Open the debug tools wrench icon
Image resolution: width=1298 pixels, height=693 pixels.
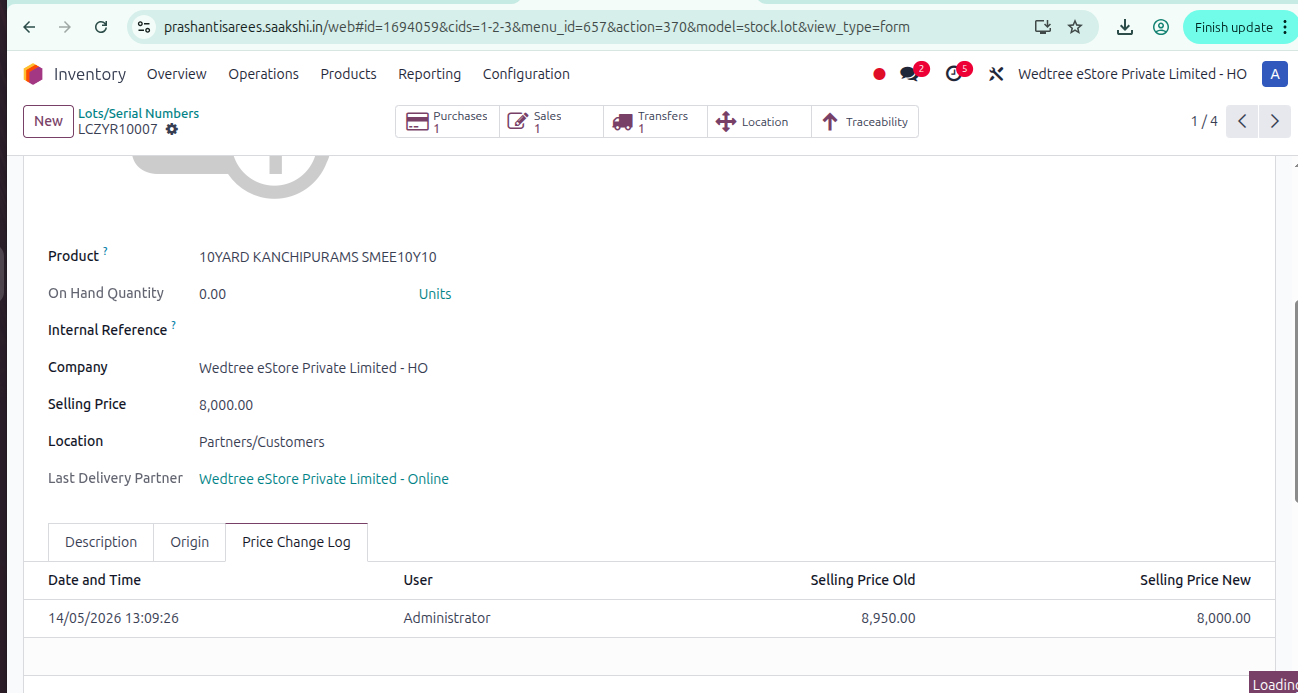coord(996,74)
